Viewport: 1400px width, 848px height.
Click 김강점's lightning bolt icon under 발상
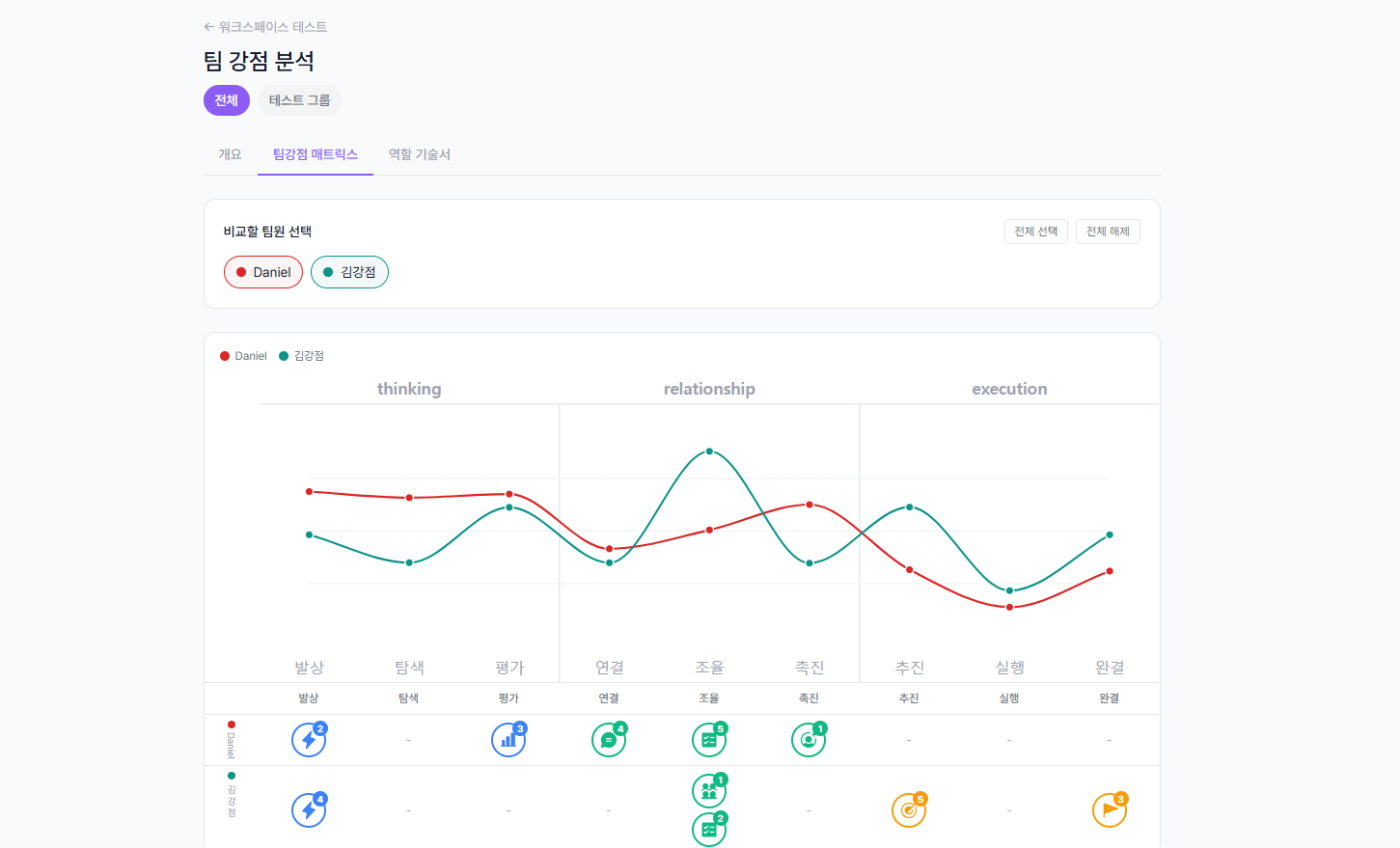click(309, 809)
